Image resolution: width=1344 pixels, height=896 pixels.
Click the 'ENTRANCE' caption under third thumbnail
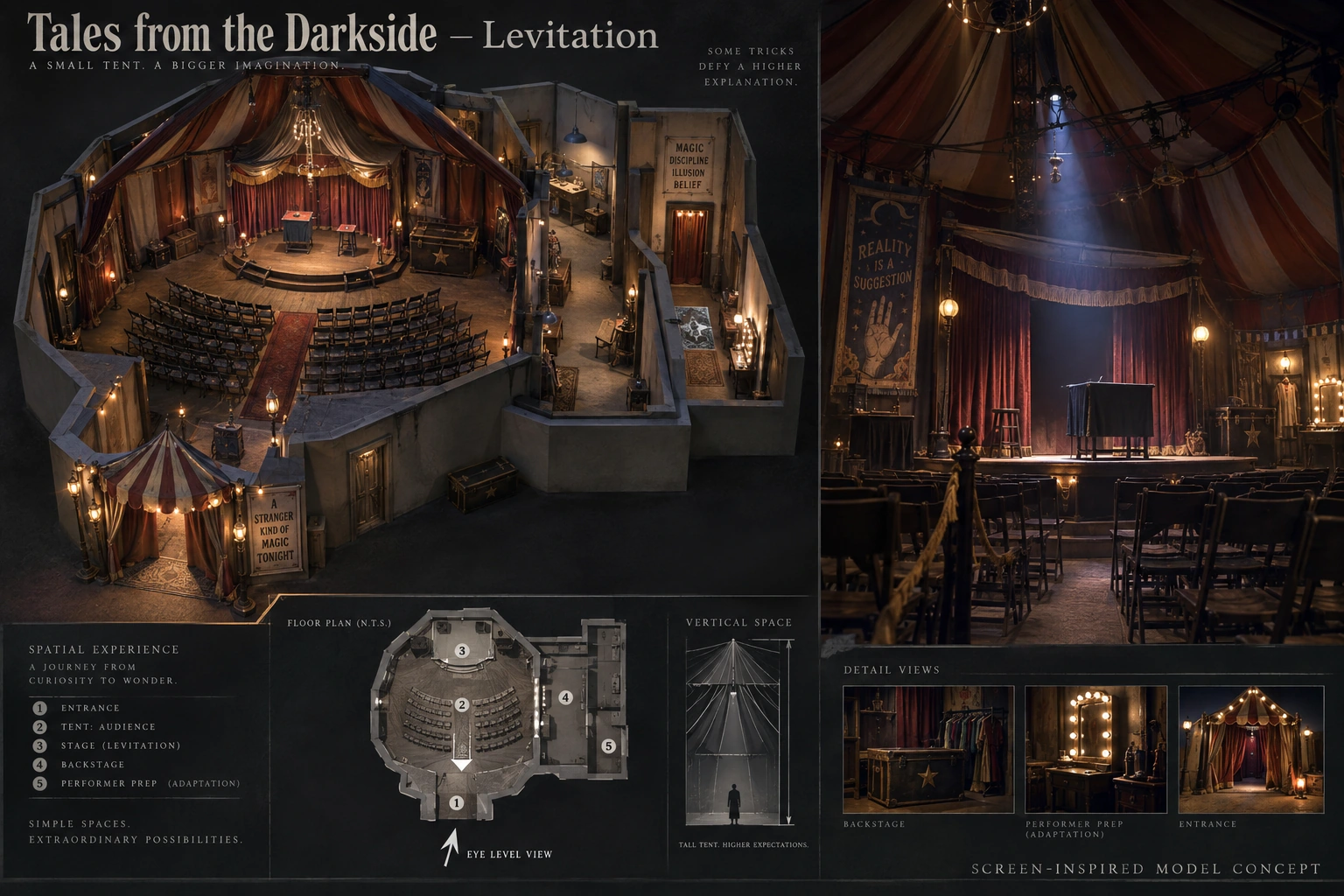tap(1207, 824)
